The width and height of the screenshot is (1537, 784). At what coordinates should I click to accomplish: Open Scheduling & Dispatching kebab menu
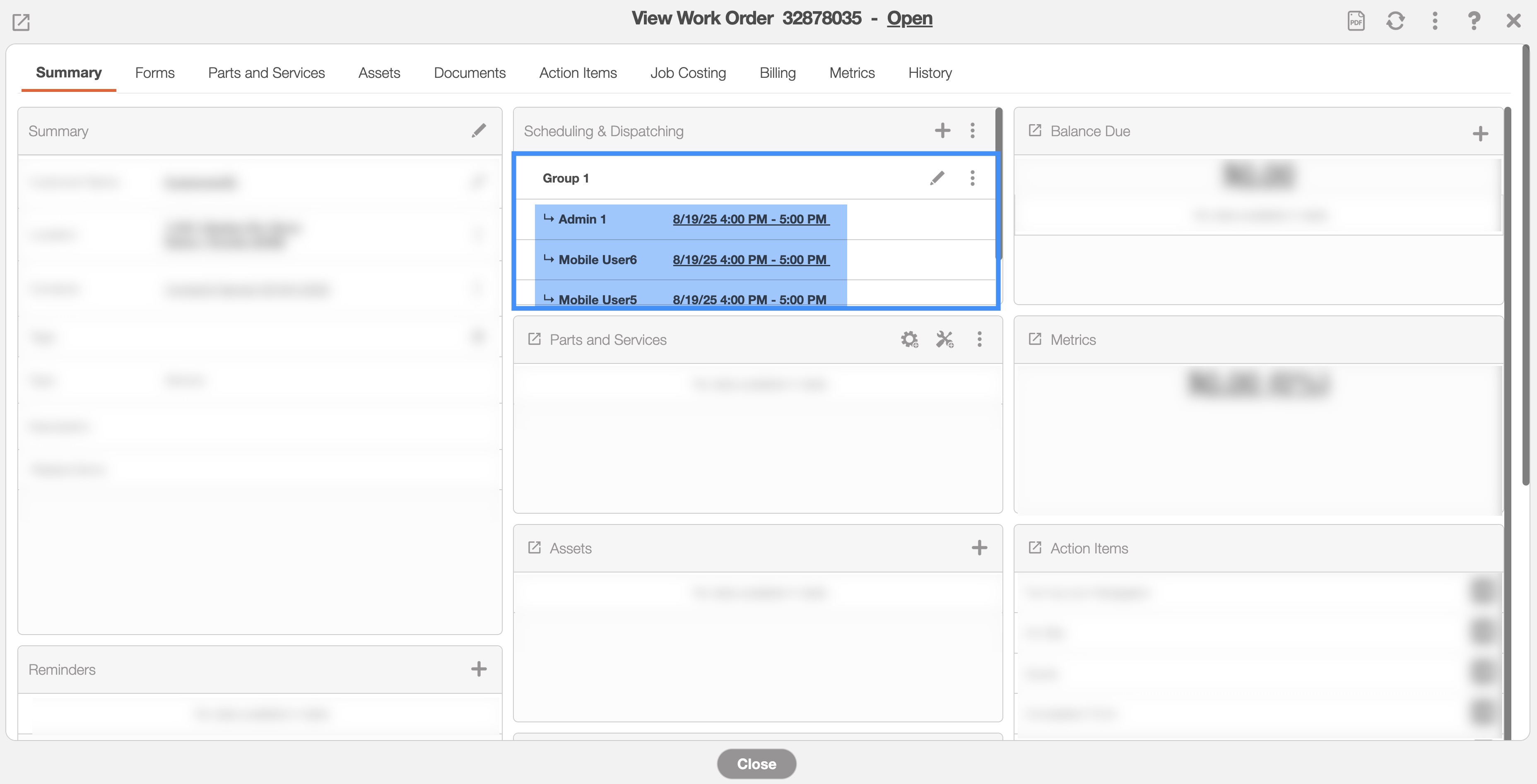tap(973, 131)
